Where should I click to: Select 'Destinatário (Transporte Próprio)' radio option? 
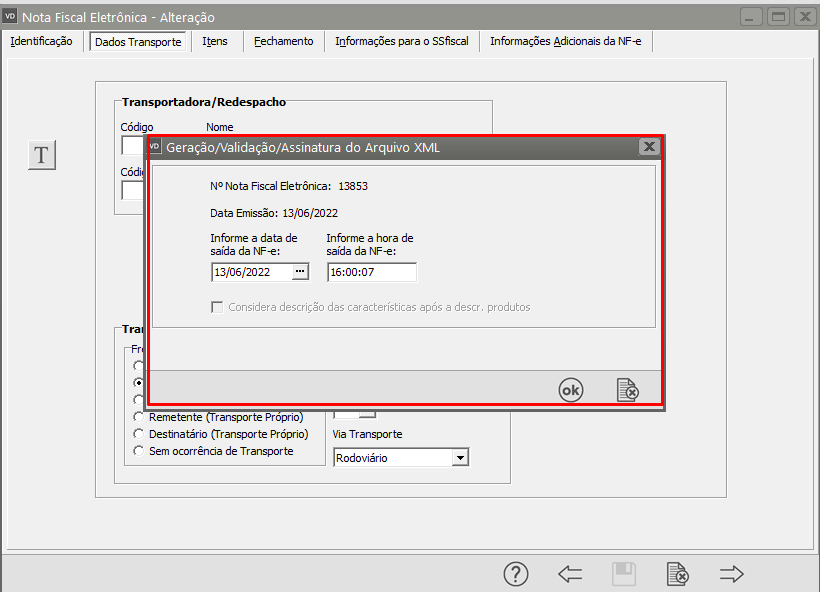click(139, 434)
